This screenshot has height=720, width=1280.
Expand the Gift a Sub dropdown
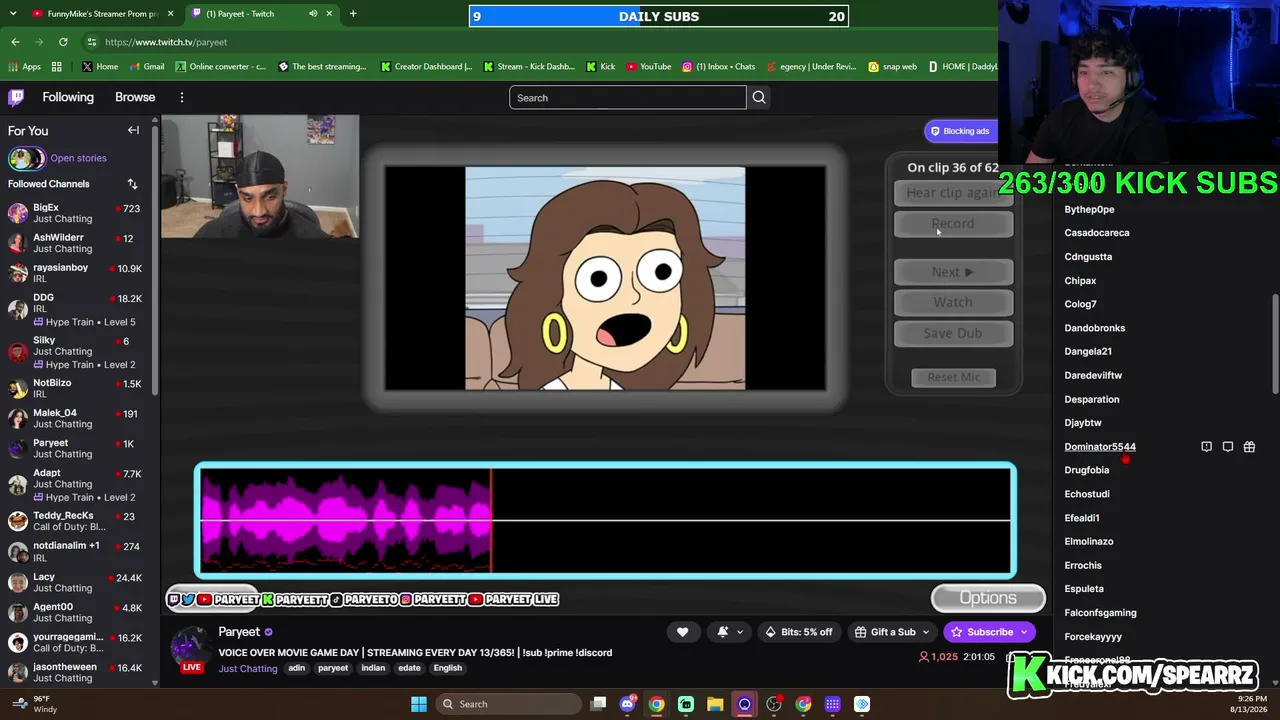click(925, 632)
